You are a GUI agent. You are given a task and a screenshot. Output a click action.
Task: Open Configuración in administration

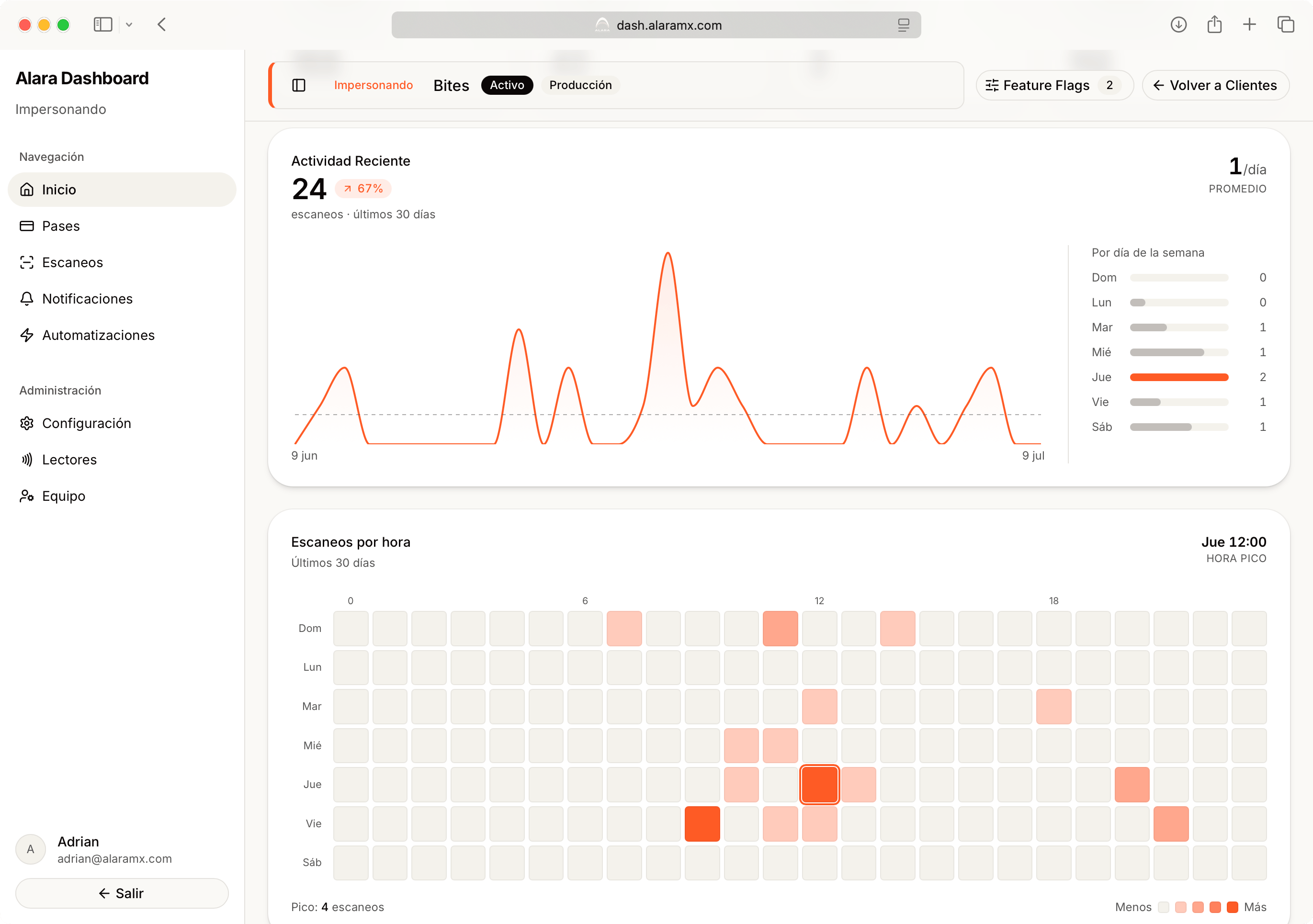click(x=122, y=423)
